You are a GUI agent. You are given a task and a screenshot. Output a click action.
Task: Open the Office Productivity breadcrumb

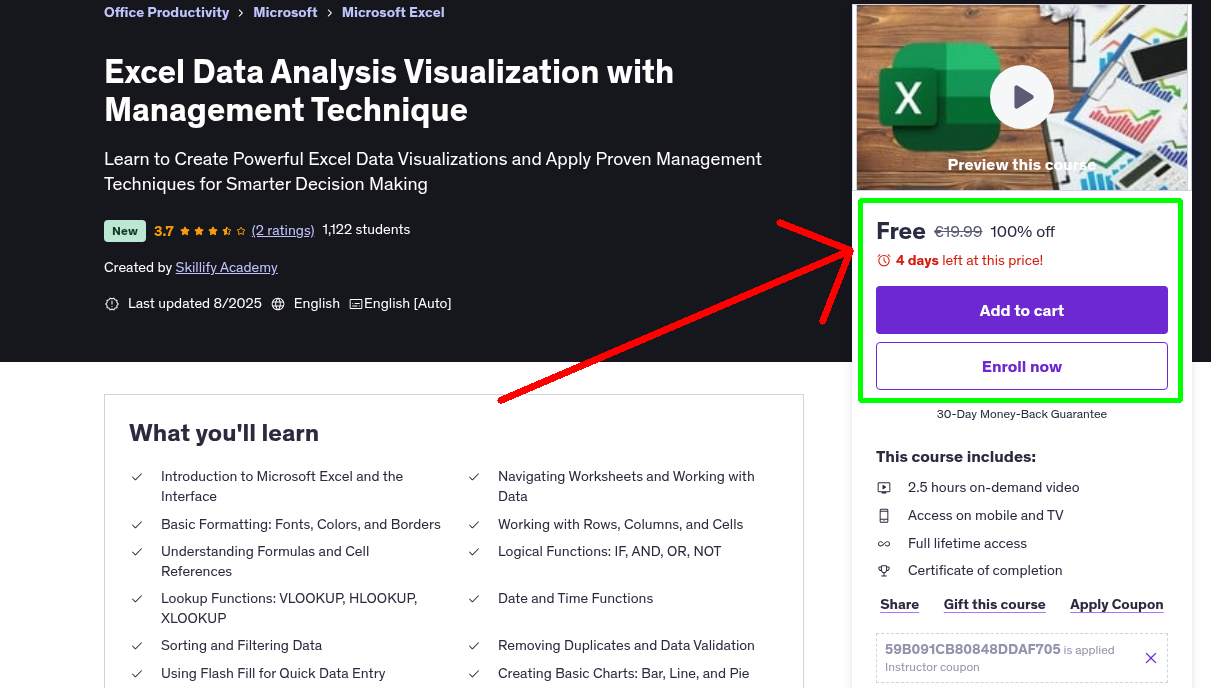tap(166, 13)
